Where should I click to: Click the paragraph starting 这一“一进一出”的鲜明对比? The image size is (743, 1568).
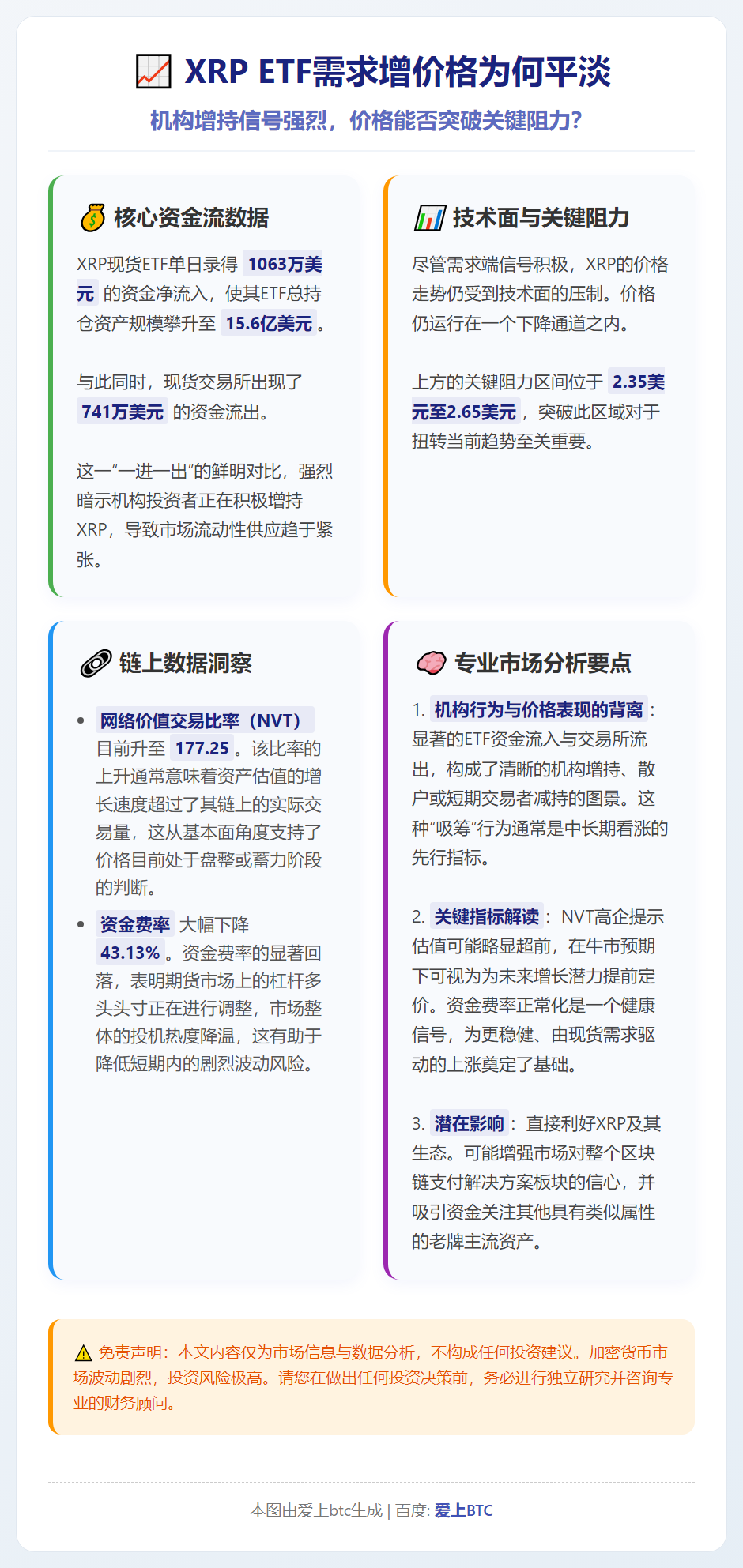206,515
